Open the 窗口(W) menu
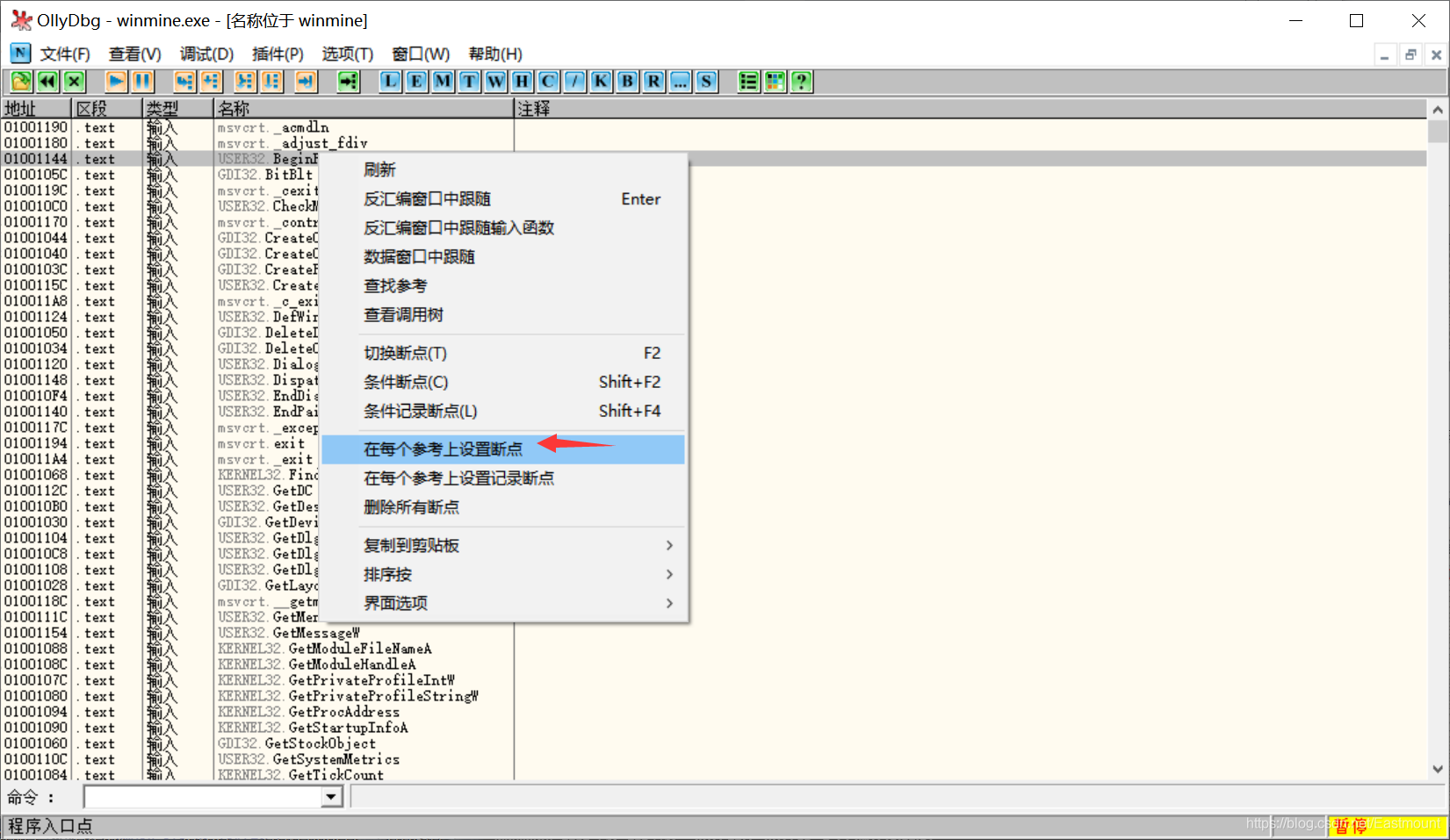 pyautogui.click(x=421, y=54)
